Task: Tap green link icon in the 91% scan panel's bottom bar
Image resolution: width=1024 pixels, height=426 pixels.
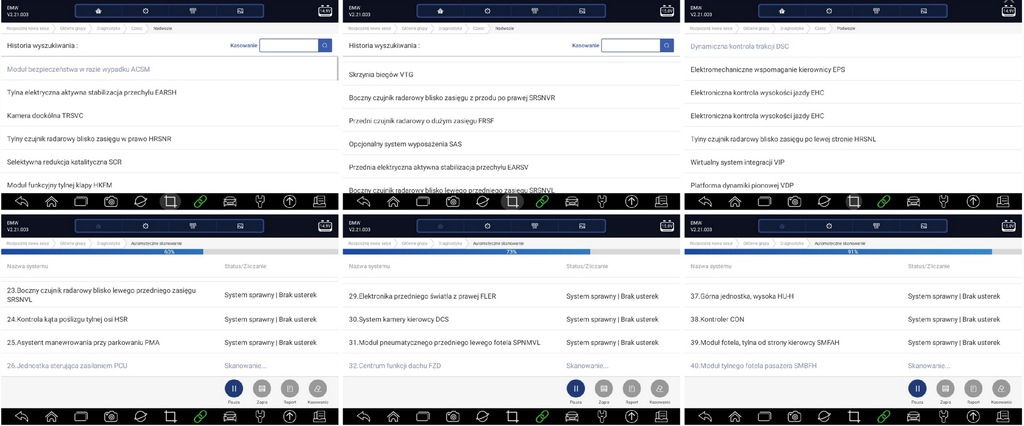Action: [884, 416]
